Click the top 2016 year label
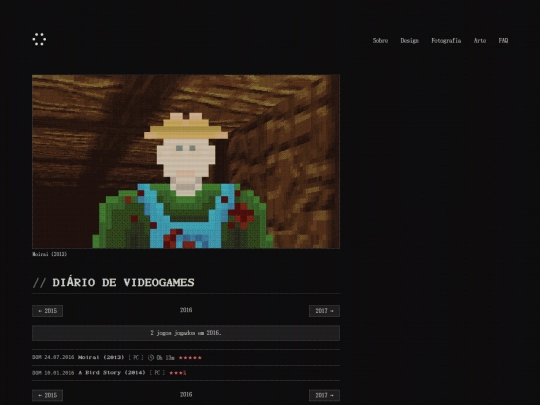Image resolution: width=540 pixels, height=405 pixels. [186, 310]
